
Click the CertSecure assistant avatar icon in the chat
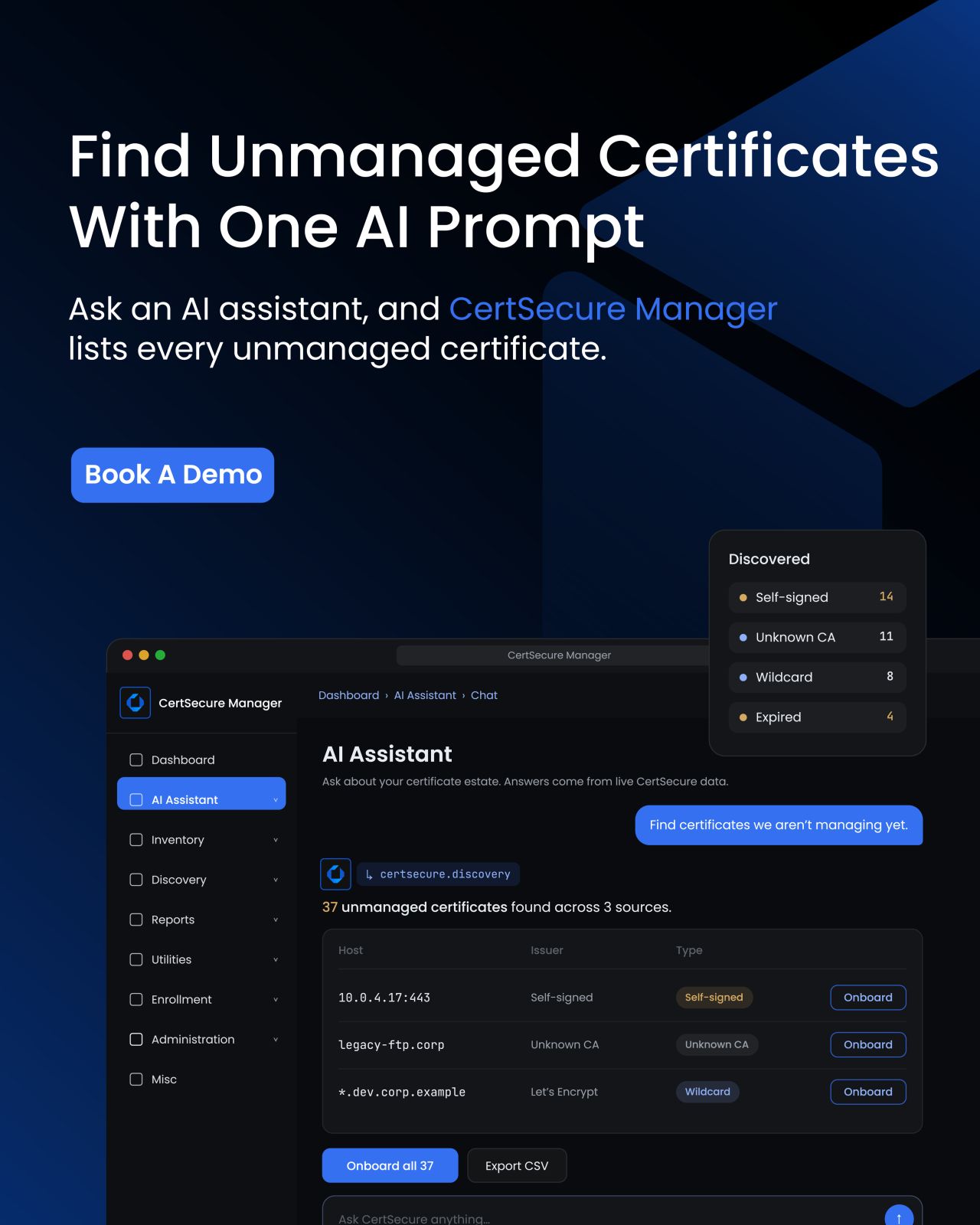[x=335, y=874]
